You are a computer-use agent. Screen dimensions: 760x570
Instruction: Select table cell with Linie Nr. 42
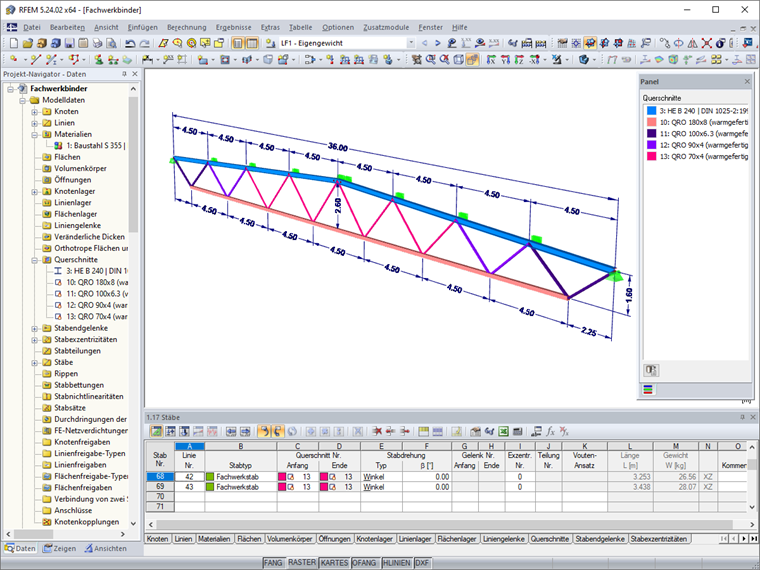pos(190,476)
